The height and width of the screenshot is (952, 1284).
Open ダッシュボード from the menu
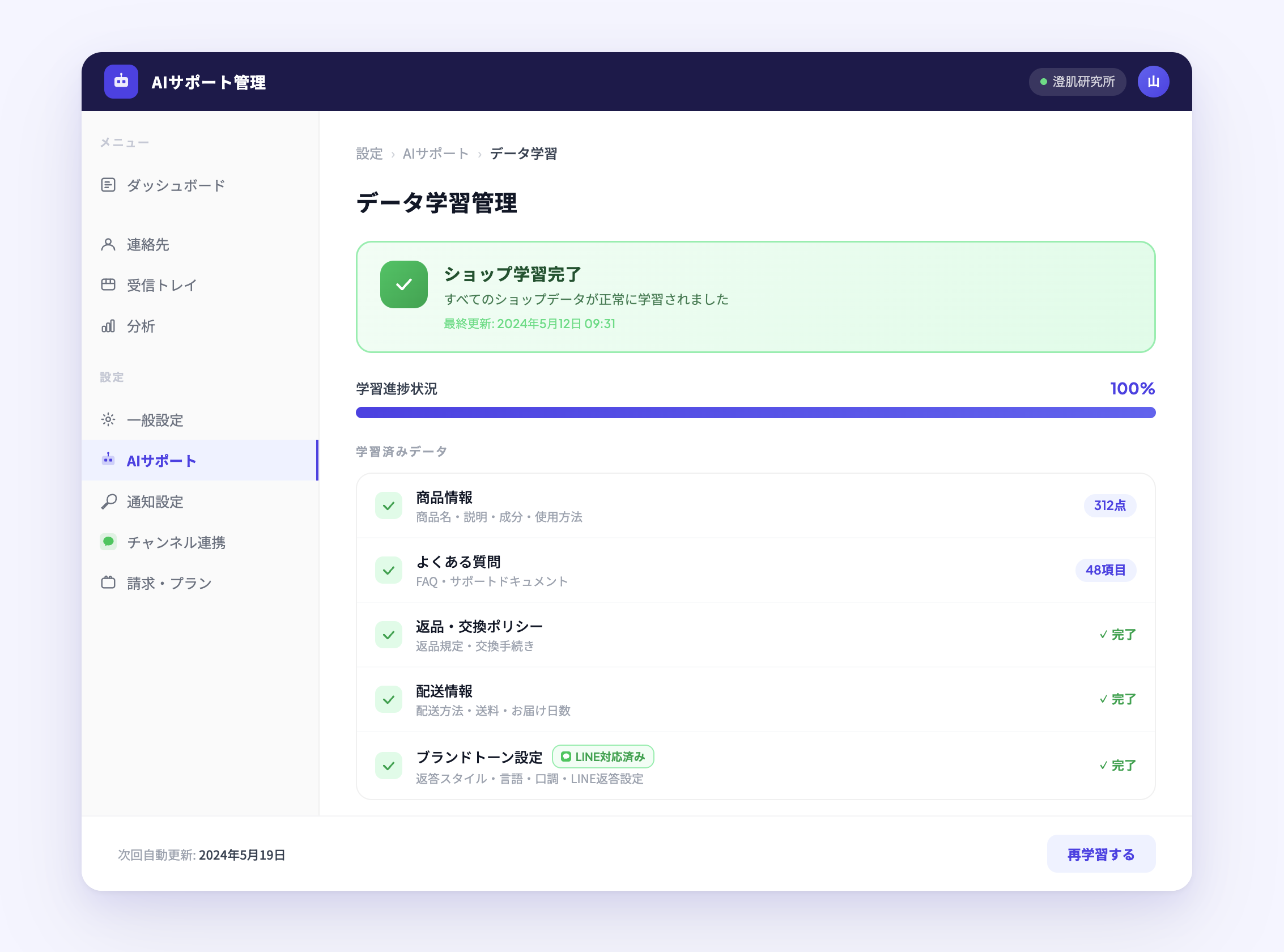click(x=200, y=185)
